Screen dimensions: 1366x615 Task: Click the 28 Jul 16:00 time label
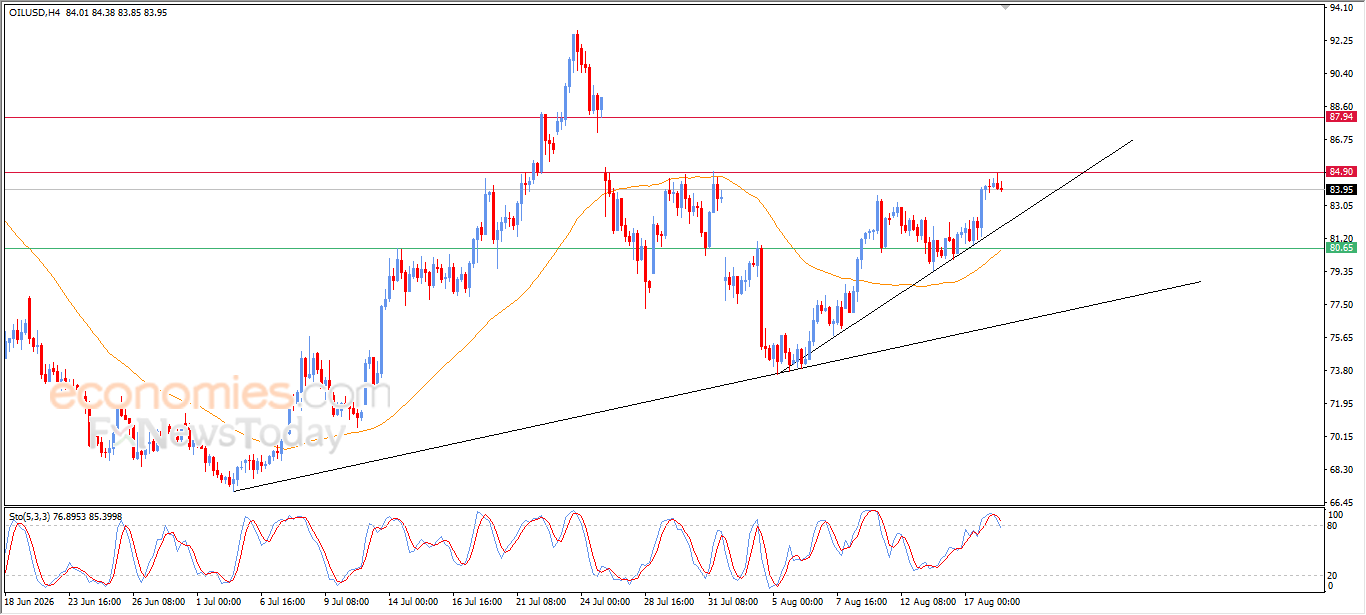[670, 602]
